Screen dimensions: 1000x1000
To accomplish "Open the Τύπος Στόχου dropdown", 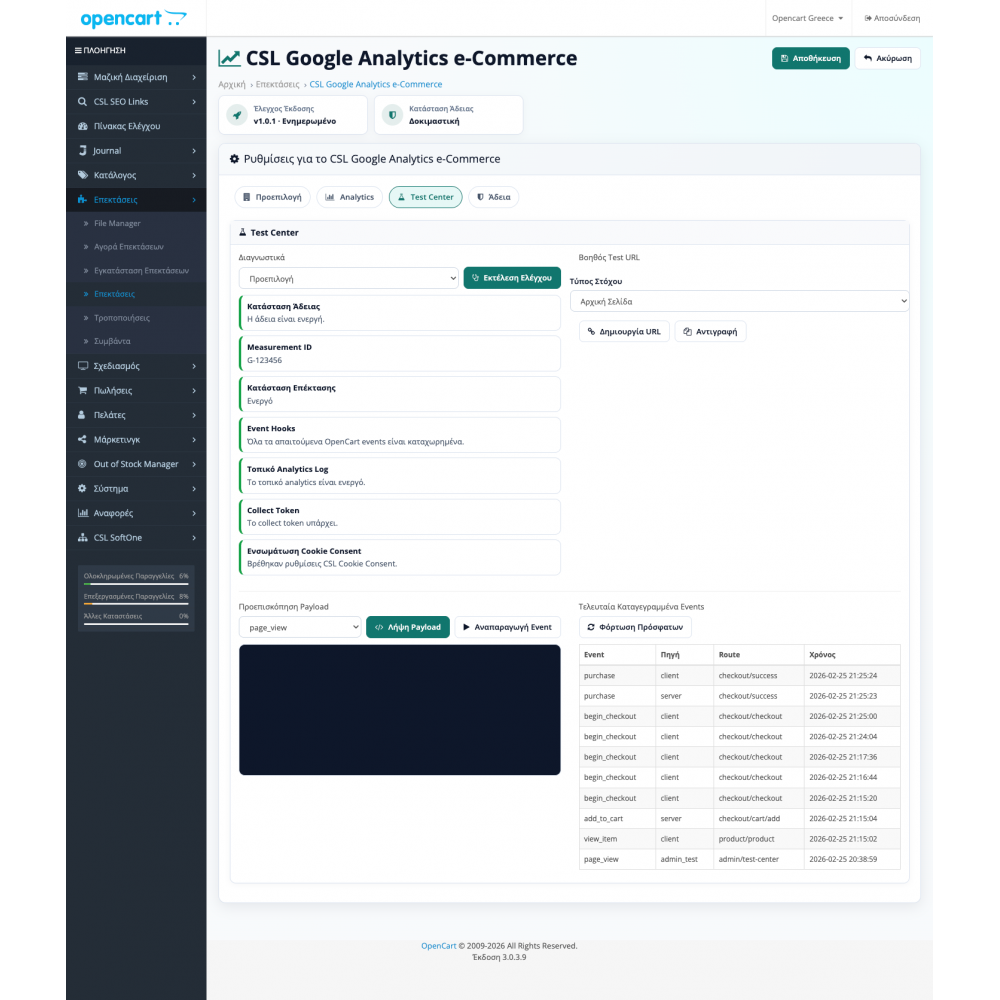I will click(x=739, y=301).
